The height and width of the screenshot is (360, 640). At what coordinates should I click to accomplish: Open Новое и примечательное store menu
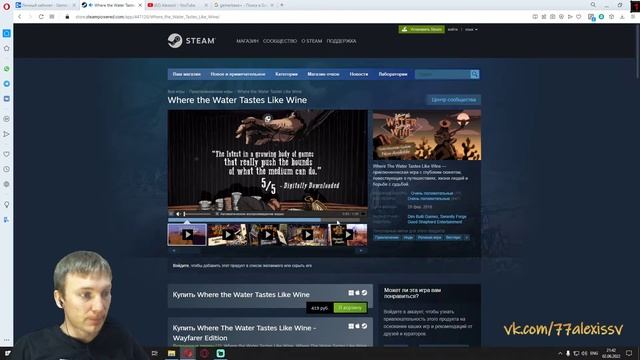coord(238,74)
